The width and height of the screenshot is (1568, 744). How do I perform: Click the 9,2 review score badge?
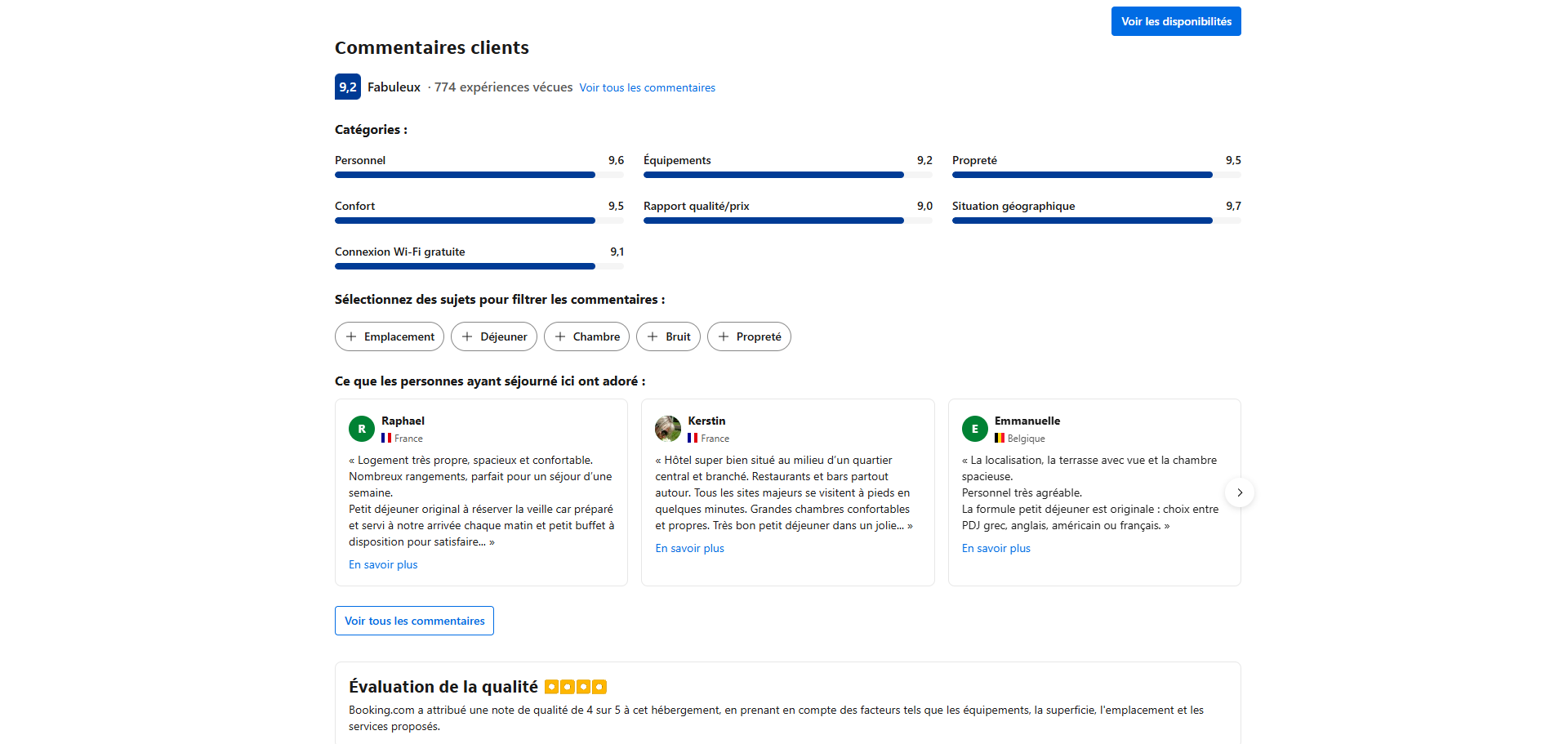click(347, 87)
